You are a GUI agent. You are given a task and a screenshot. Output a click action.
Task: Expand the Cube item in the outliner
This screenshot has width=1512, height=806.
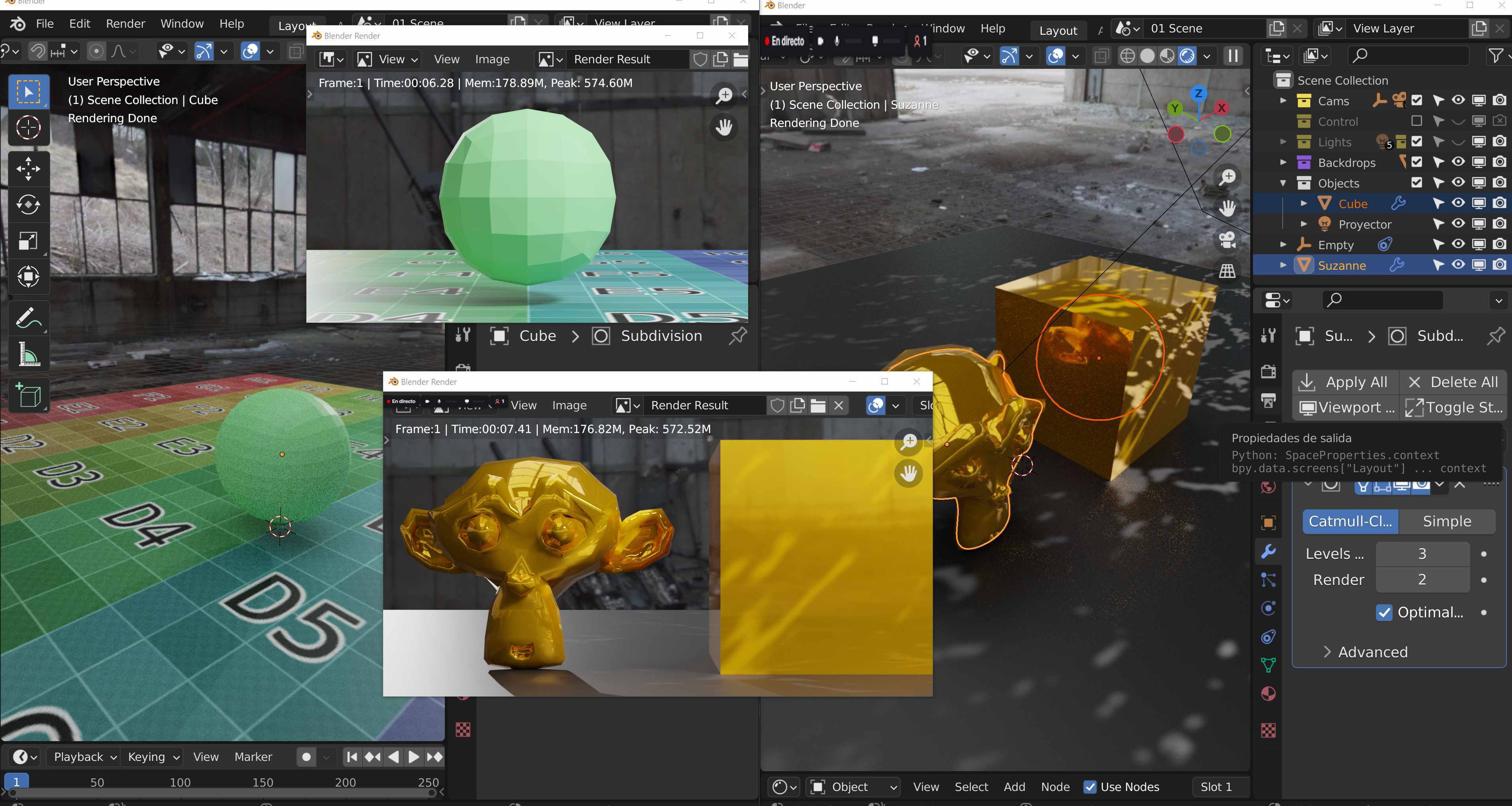click(1304, 203)
